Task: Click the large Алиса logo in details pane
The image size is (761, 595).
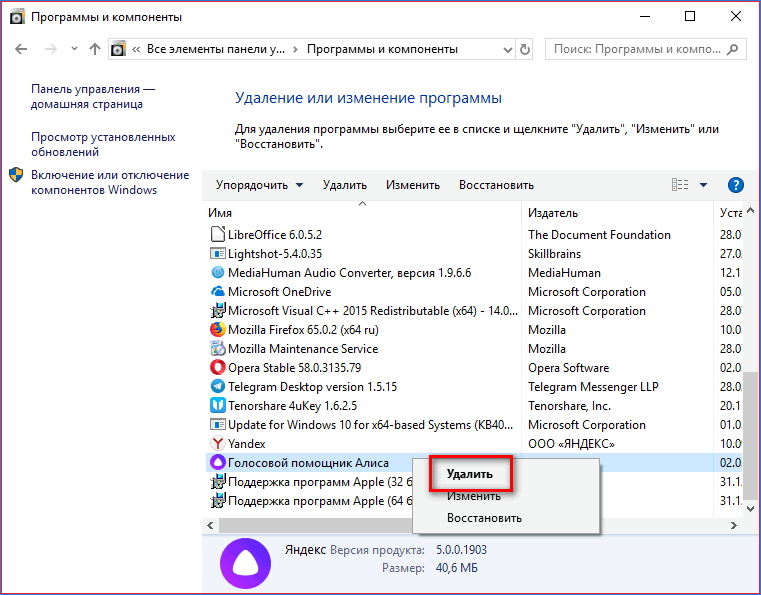Action: click(246, 563)
